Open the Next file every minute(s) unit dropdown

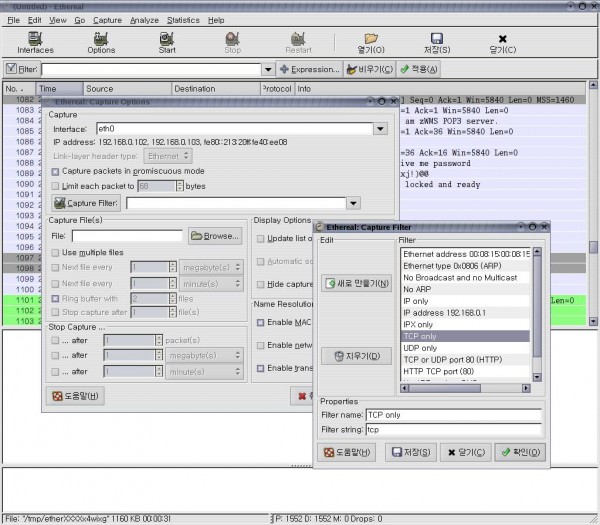tap(211, 284)
